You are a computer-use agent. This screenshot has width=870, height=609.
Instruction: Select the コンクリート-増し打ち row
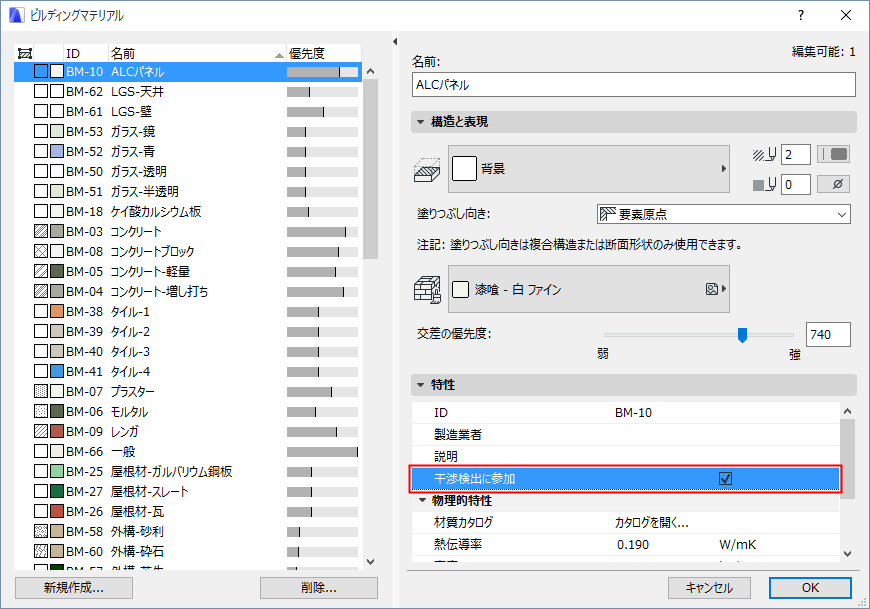(188, 291)
